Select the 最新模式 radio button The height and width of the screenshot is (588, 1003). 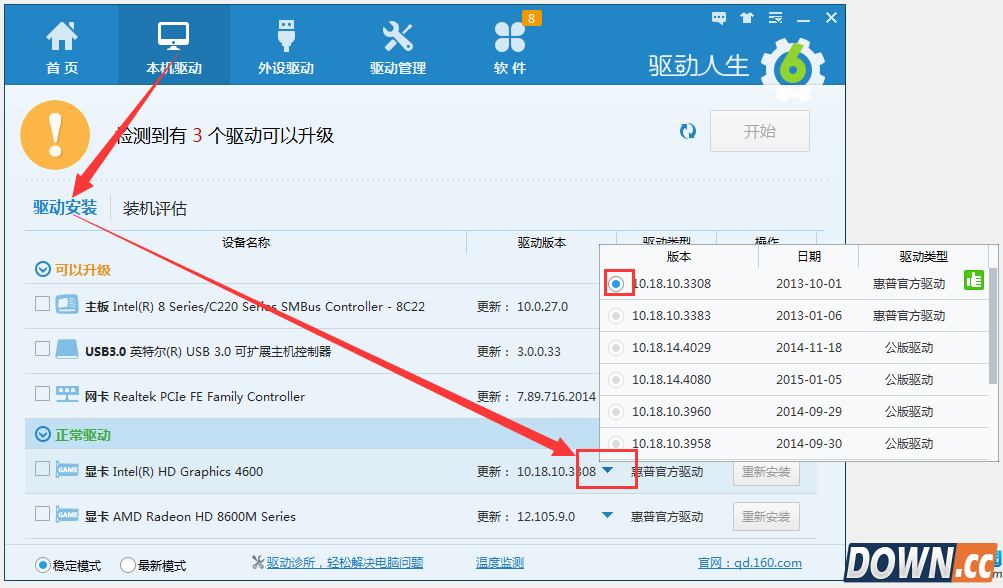pyautogui.click(x=128, y=565)
